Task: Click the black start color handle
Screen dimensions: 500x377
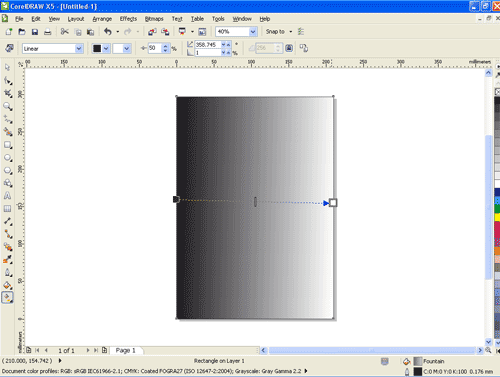Action: point(176,199)
